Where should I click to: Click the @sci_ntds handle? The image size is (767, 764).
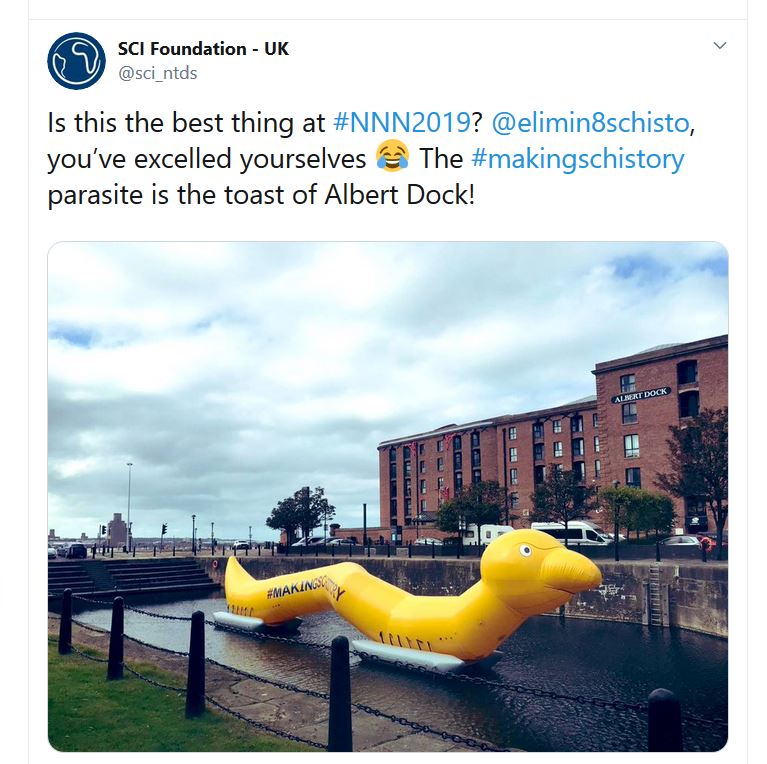pos(158,73)
